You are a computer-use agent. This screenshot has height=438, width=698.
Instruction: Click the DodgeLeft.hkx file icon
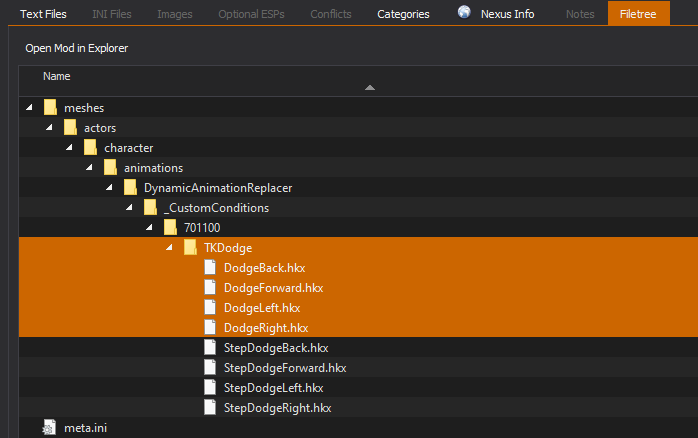point(210,307)
